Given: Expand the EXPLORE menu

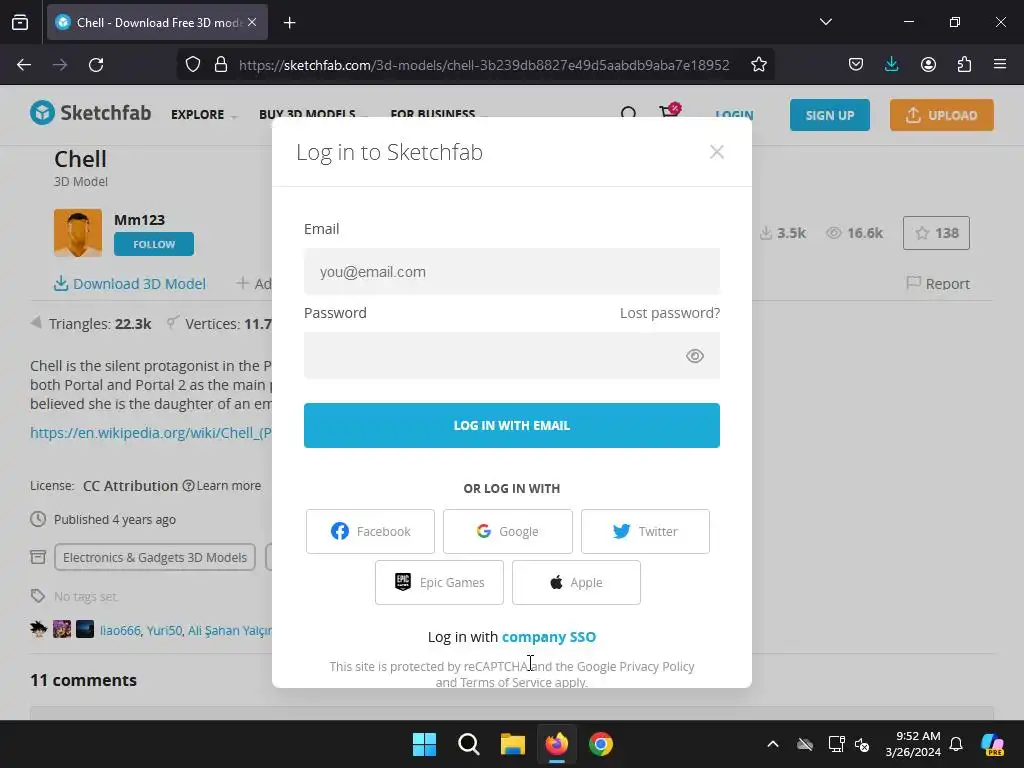Looking at the screenshot, I should [x=203, y=114].
